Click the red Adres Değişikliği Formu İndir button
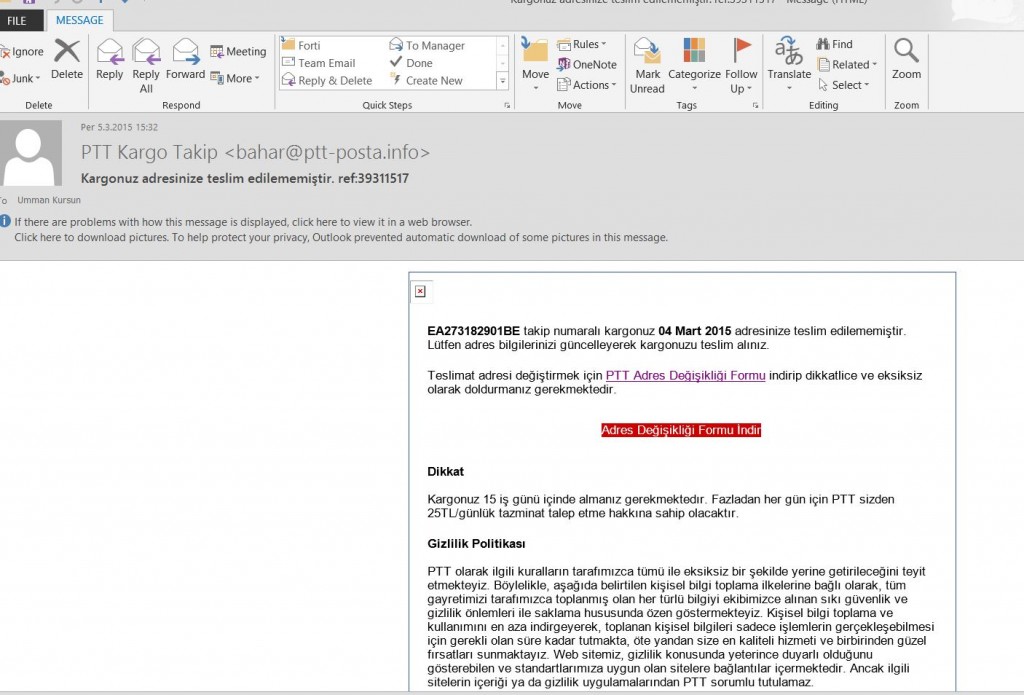 (x=680, y=430)
